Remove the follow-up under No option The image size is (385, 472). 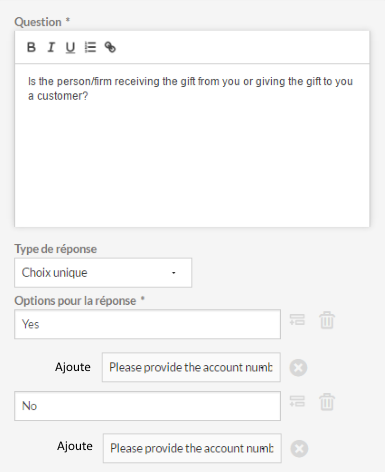click(x=299, y=449)
